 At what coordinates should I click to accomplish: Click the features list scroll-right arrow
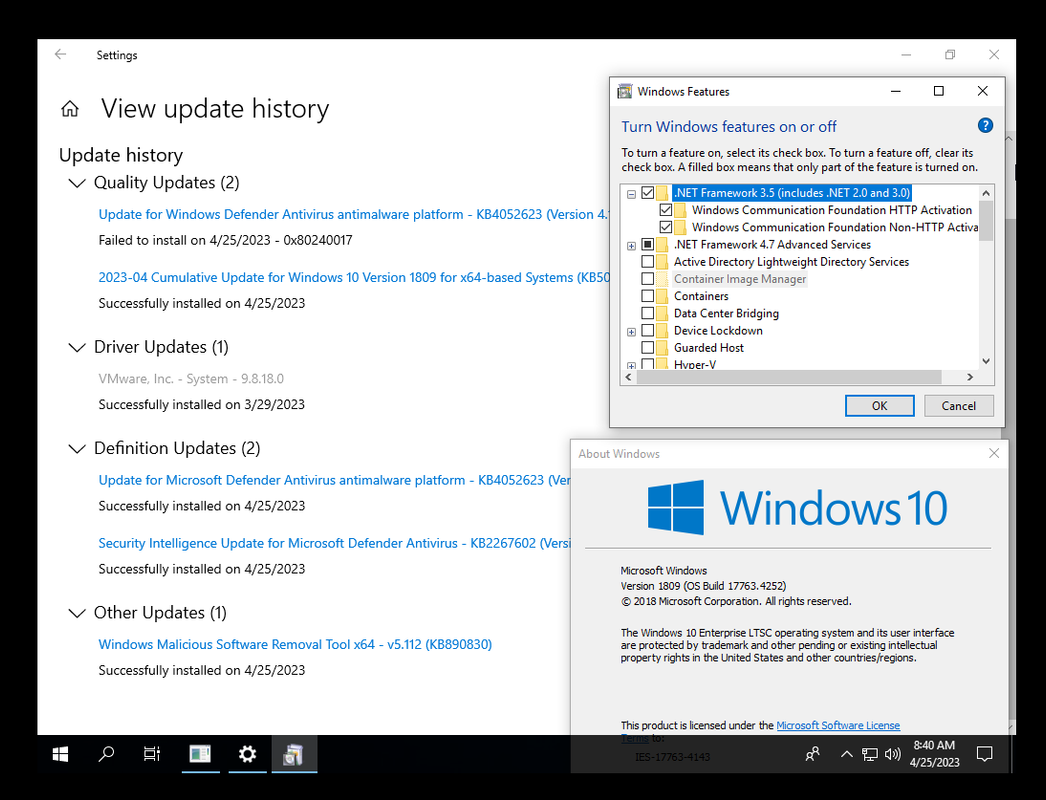[x=970, y=377]
